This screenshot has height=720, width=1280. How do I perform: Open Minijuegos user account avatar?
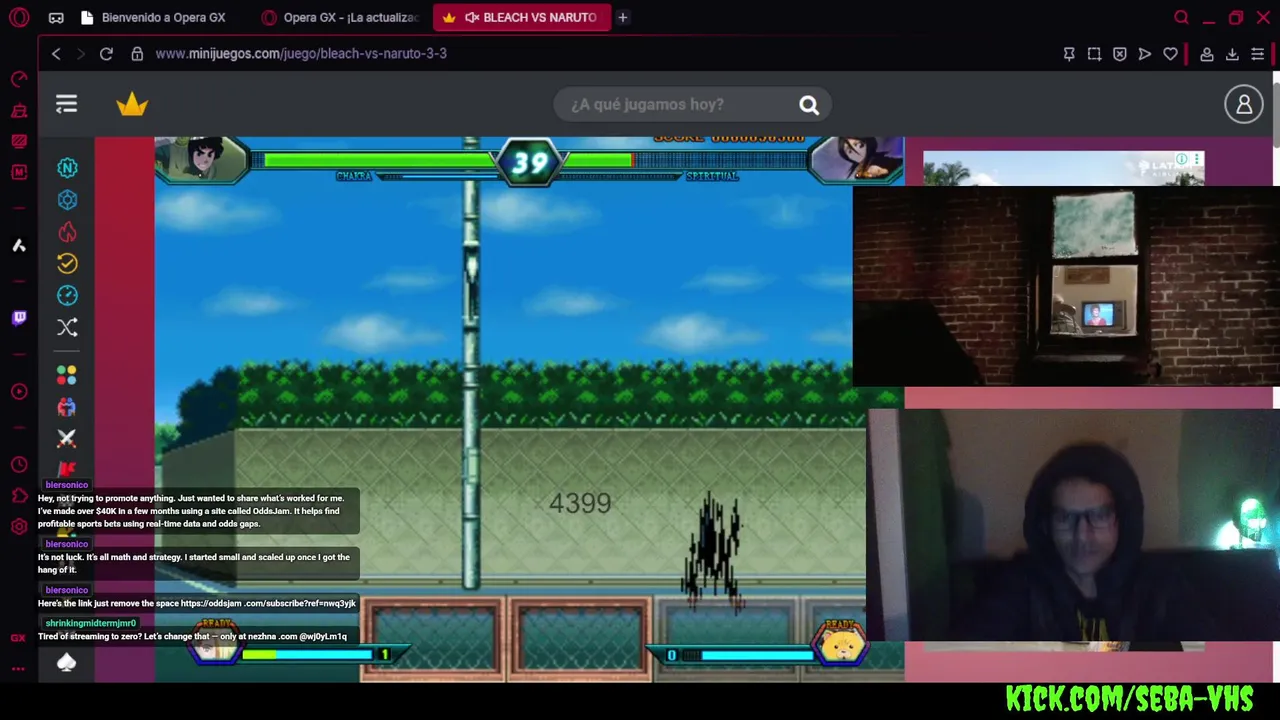[x=1244, y=104]
